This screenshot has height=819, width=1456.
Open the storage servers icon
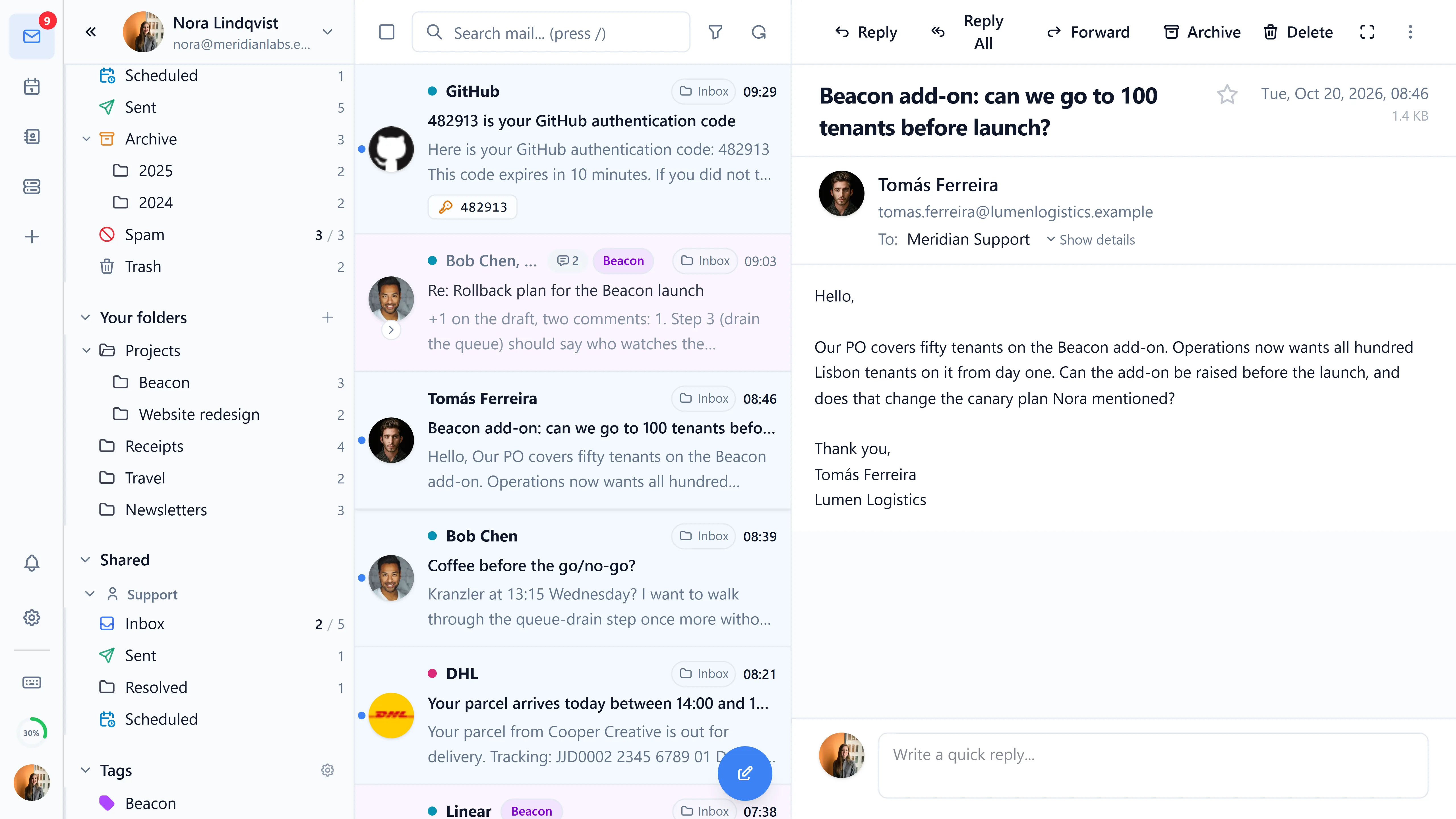32,187
